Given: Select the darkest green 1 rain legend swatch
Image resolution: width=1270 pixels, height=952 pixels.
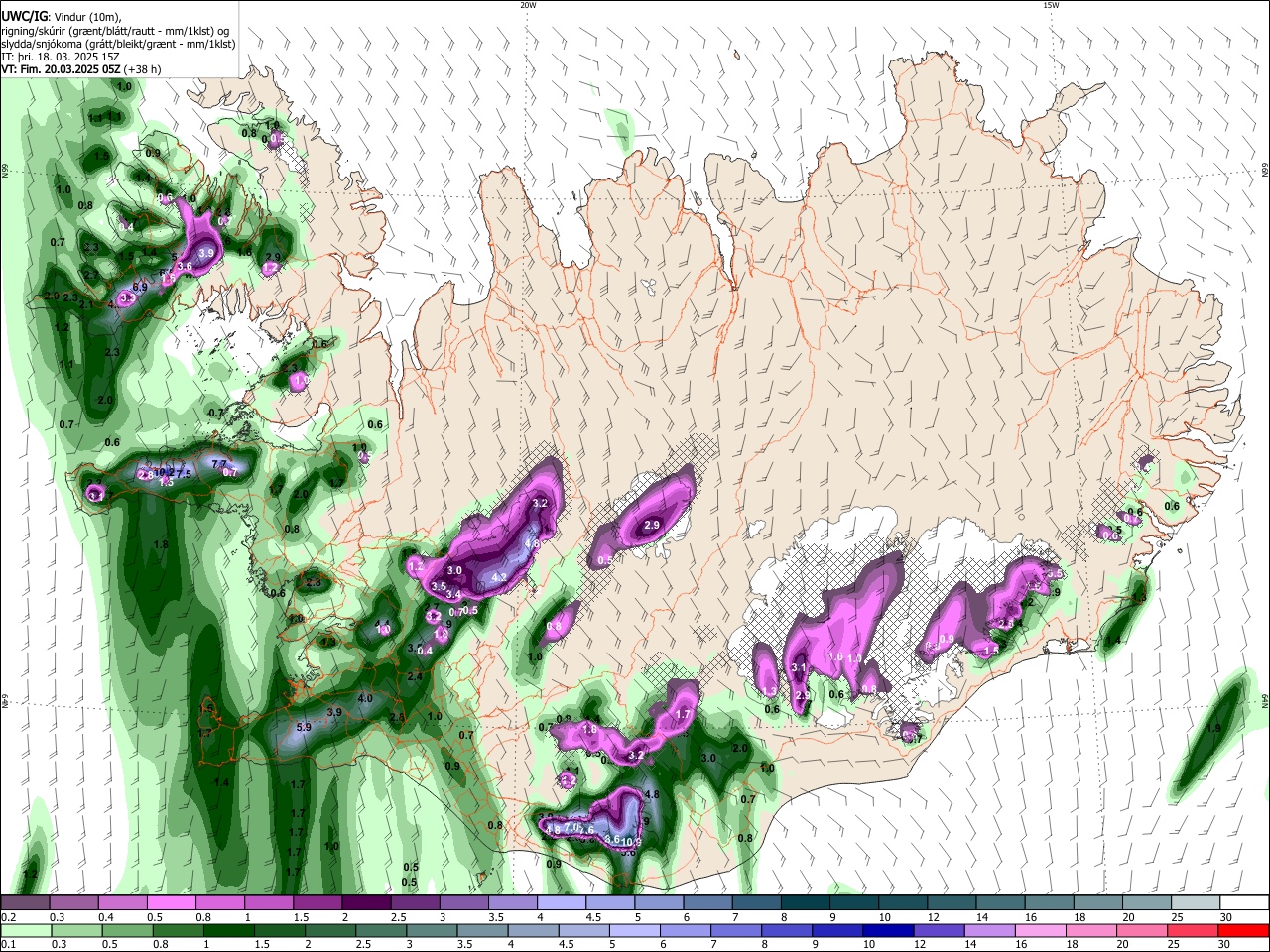Looking at the screenshot, I should (231, 931).
